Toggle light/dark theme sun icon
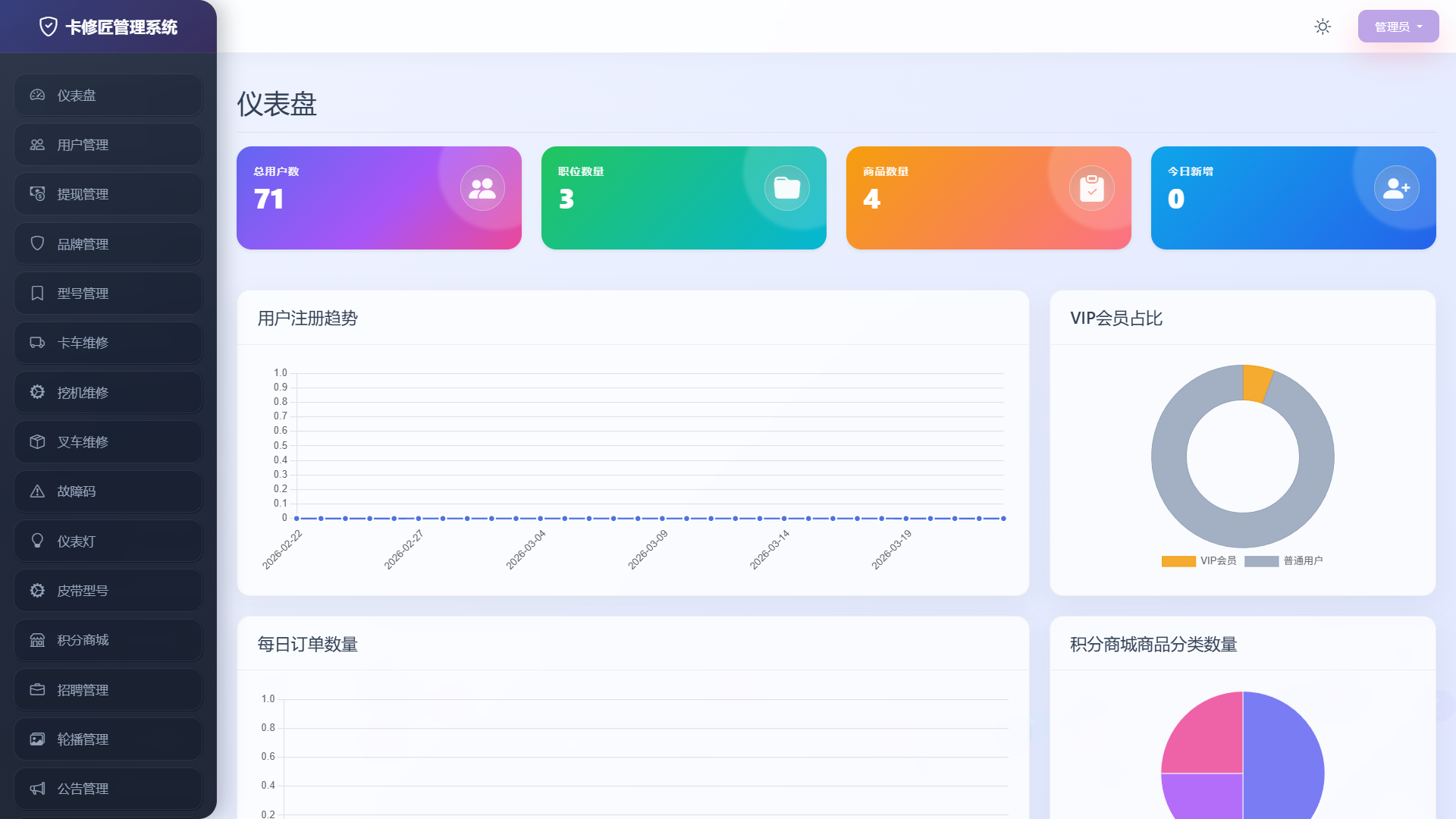This screenshot has width=1456, height=819. point(1323,27)
